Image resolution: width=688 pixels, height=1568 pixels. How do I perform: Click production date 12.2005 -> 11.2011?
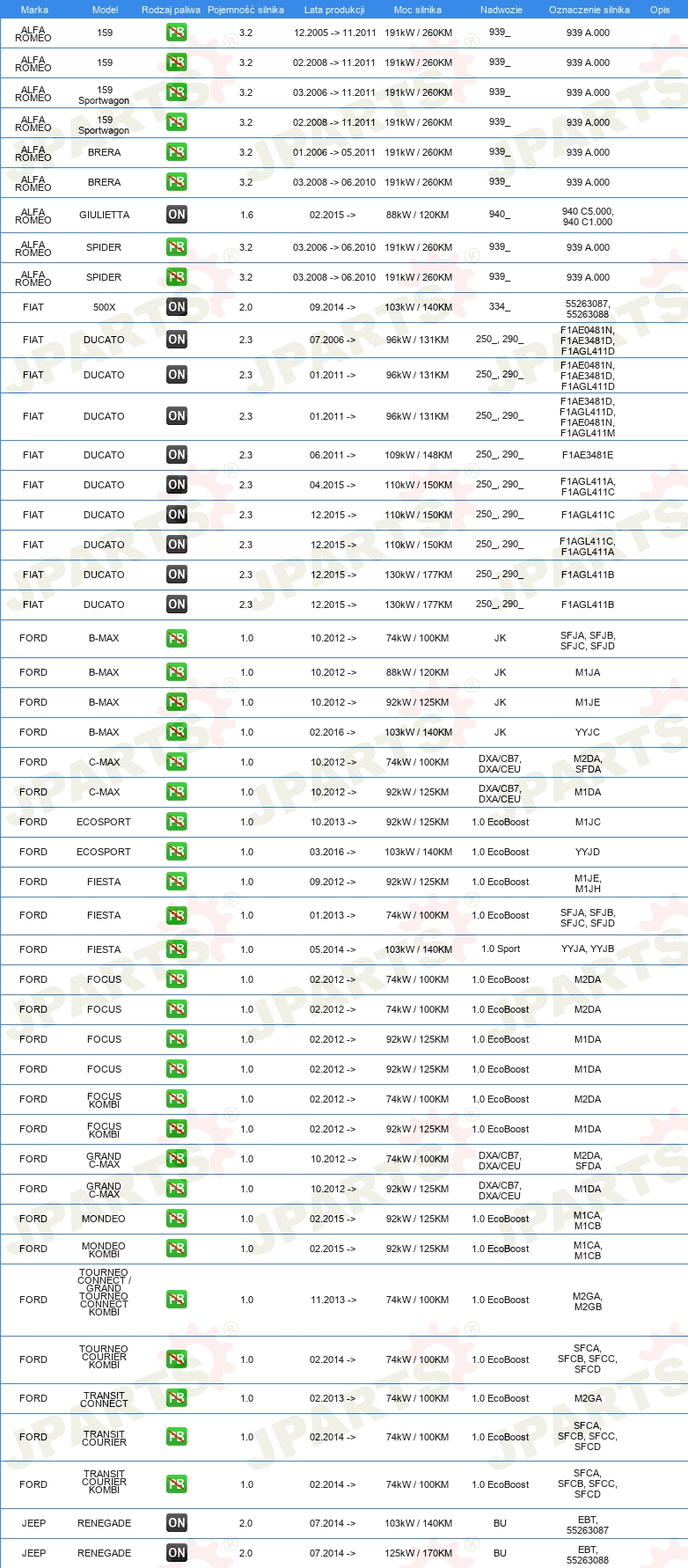pos(334,33)
